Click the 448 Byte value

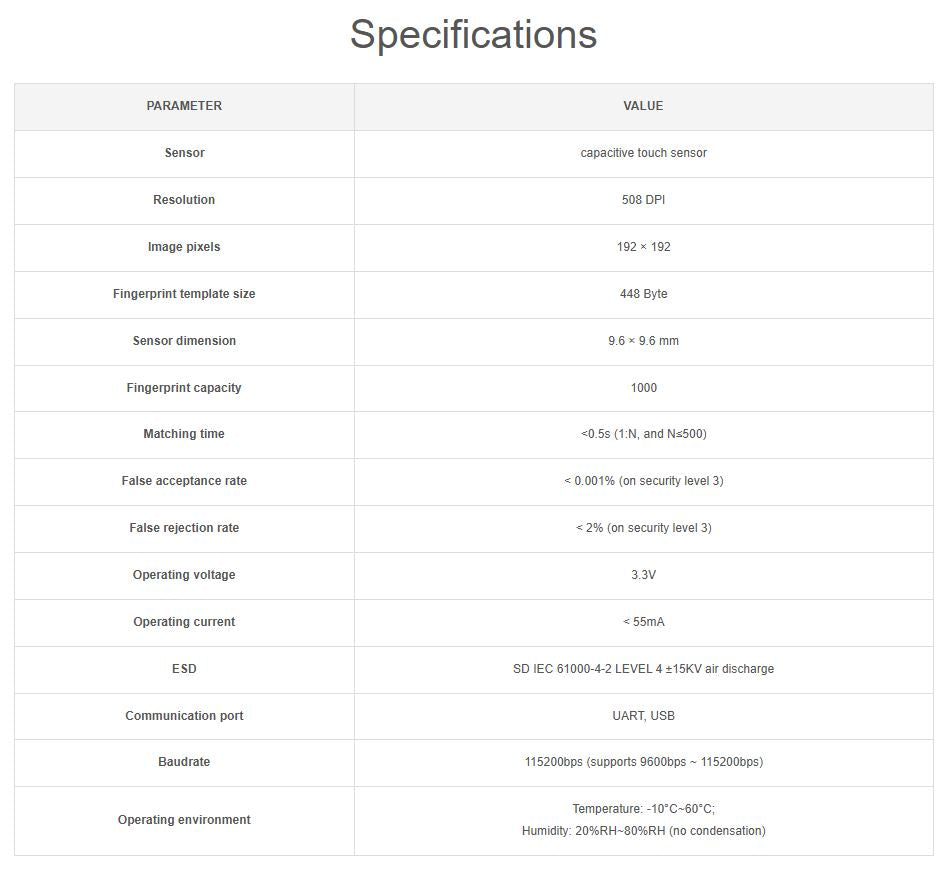click(643, 294)
